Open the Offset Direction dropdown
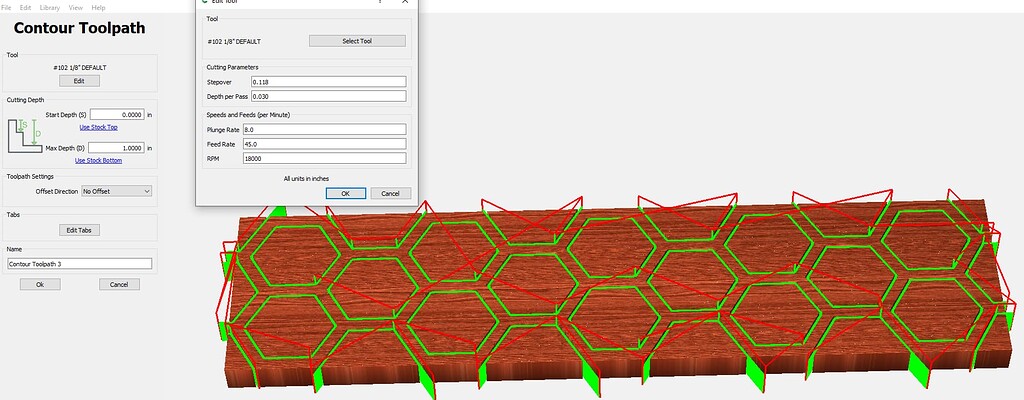Viewport: 1024px width, 400px height. click(x=116, y=192)
